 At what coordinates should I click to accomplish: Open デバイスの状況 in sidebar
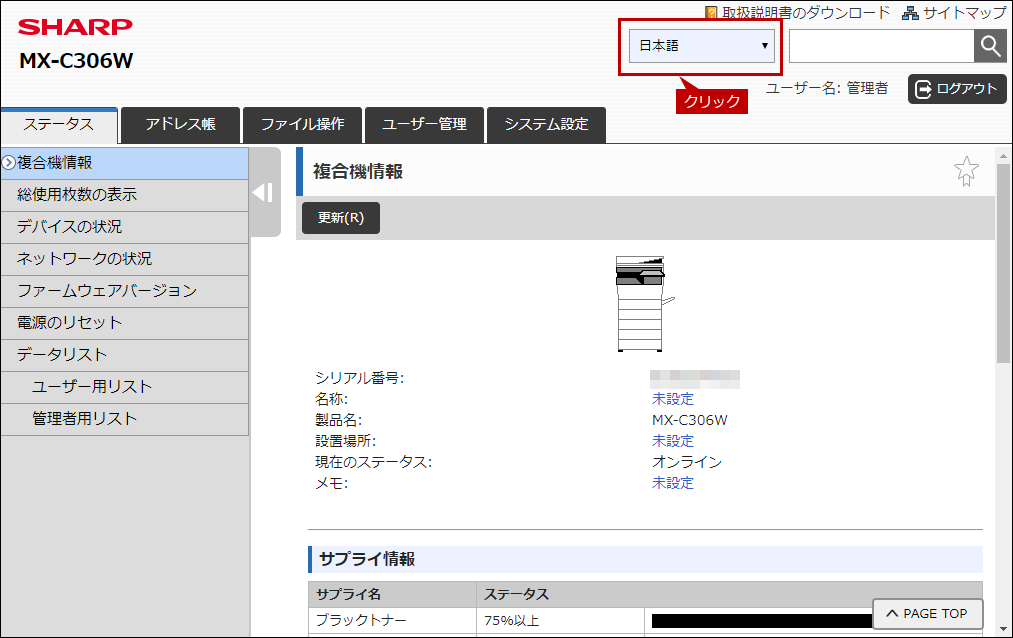point(125,227)
